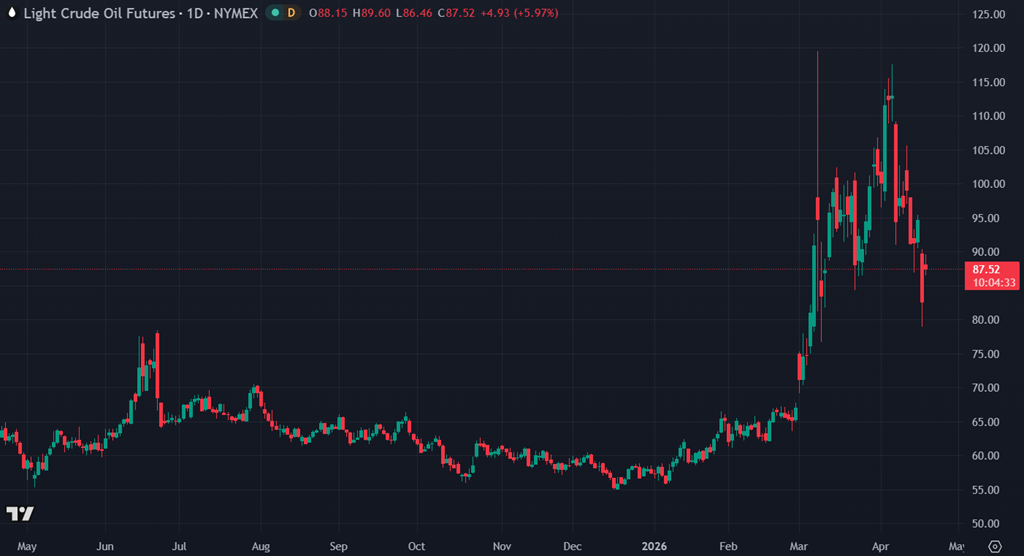Click the 125.00 price scale label
The height and width of the screenshot is (556, 1024).
coord(988,14)
